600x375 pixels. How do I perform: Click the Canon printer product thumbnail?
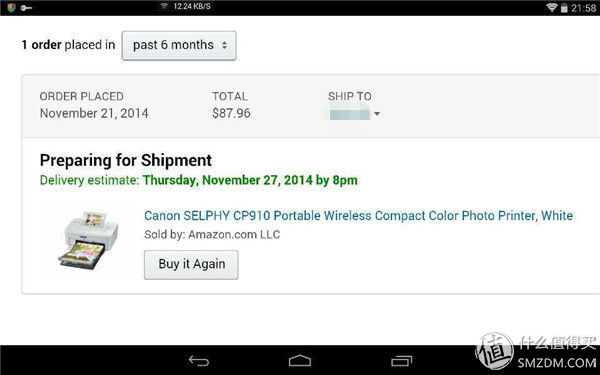pyautogui.click(x=89, y=240)
